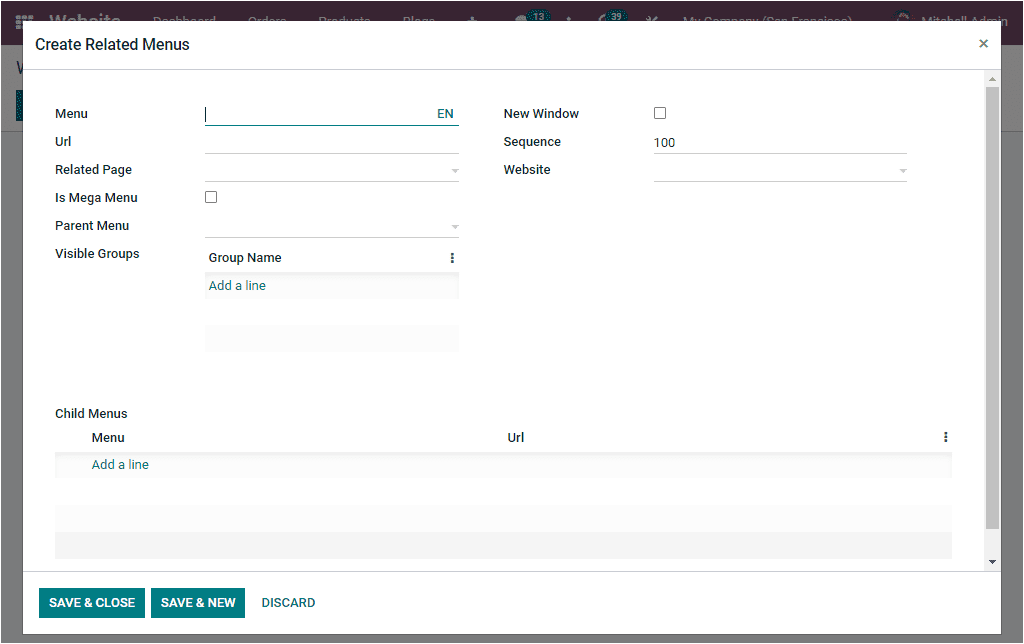This screenshot has height=644, width=1024.
Task: Click SAVE & CLOSE
Action: [x=91, y=602]
